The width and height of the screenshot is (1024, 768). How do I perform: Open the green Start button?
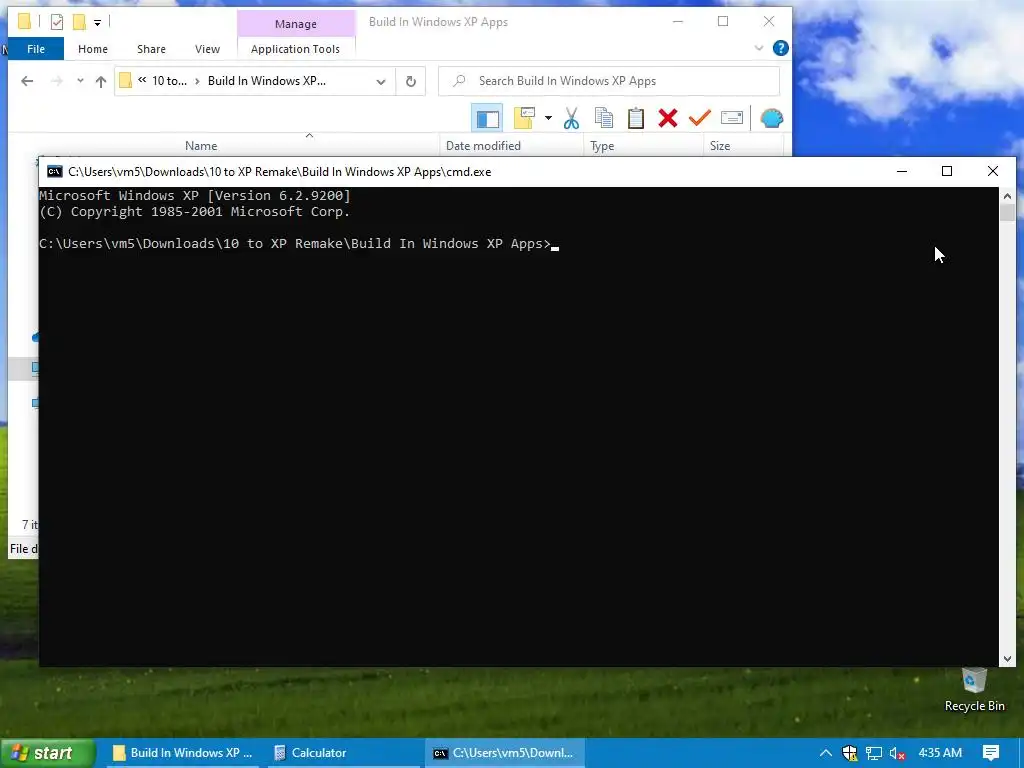[48, 753]
